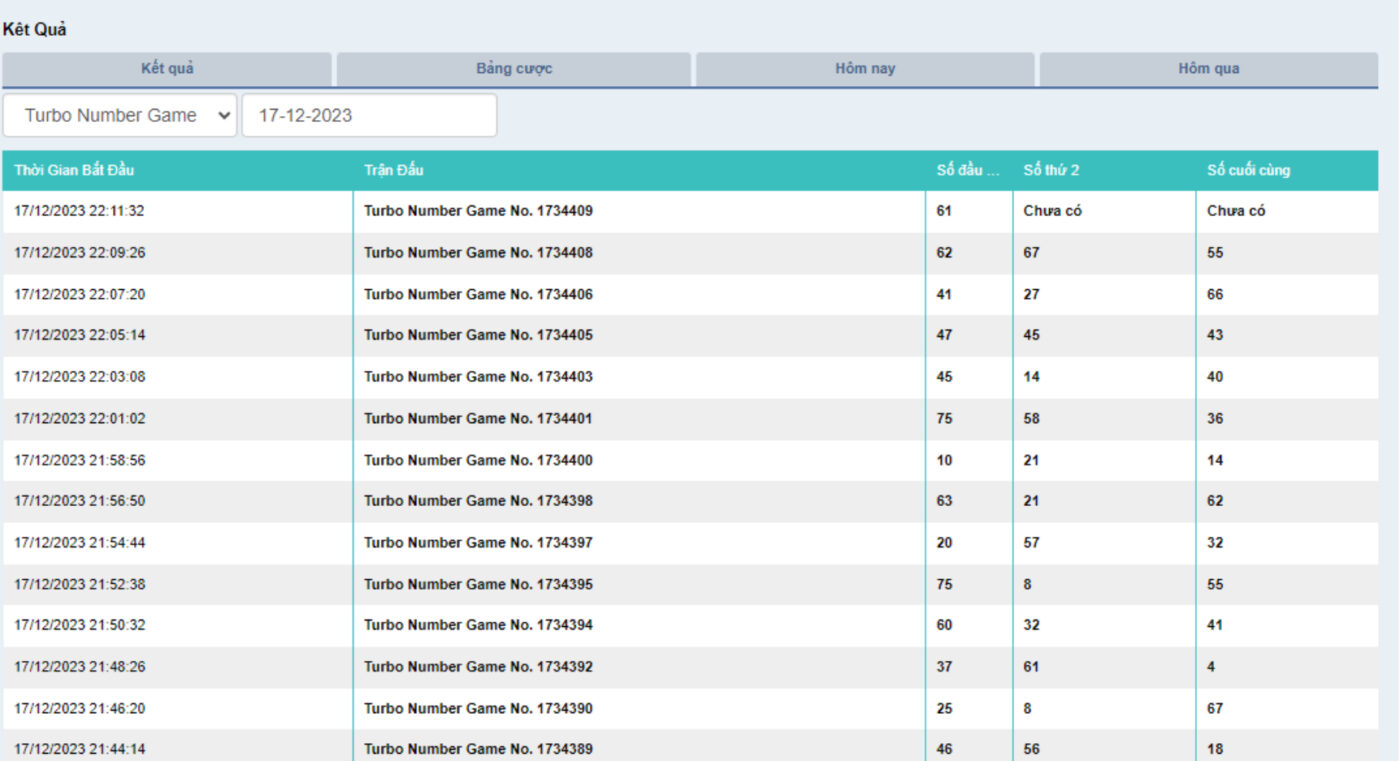
Task: Click the start time 17/12/2023 21:54:44
Action: pyautogui.click(x=79, y=543)
